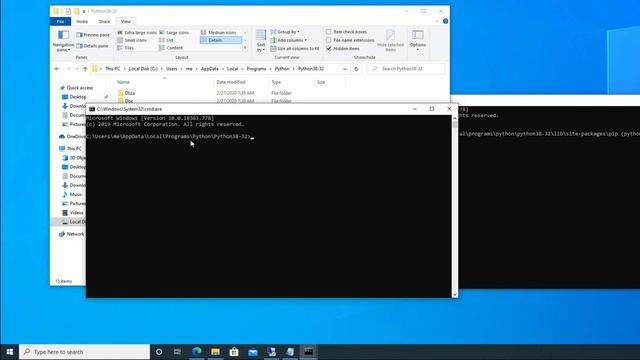
Task: Sort by Type column header
Action: click(276, 82)
